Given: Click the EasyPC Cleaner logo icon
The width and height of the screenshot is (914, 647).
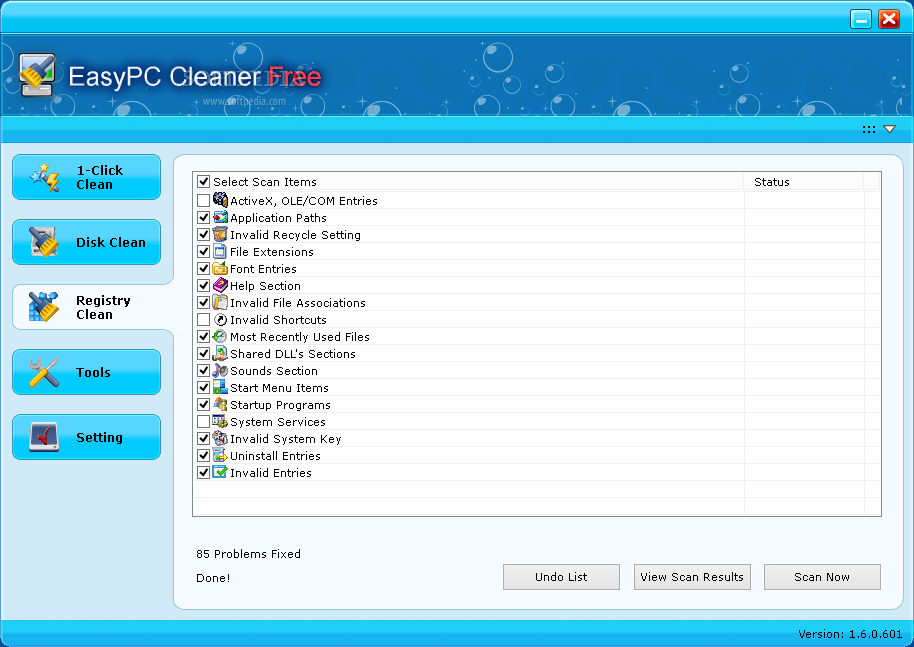Looking at the screenshot, I should 37,75.
